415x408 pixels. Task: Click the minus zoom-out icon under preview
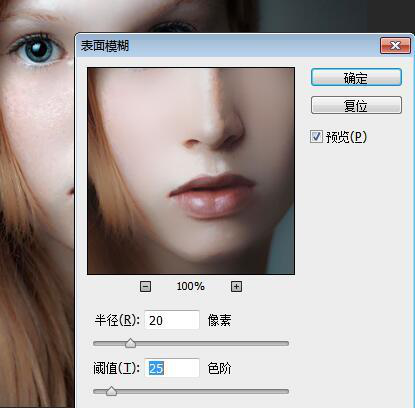tap(145, 286)
